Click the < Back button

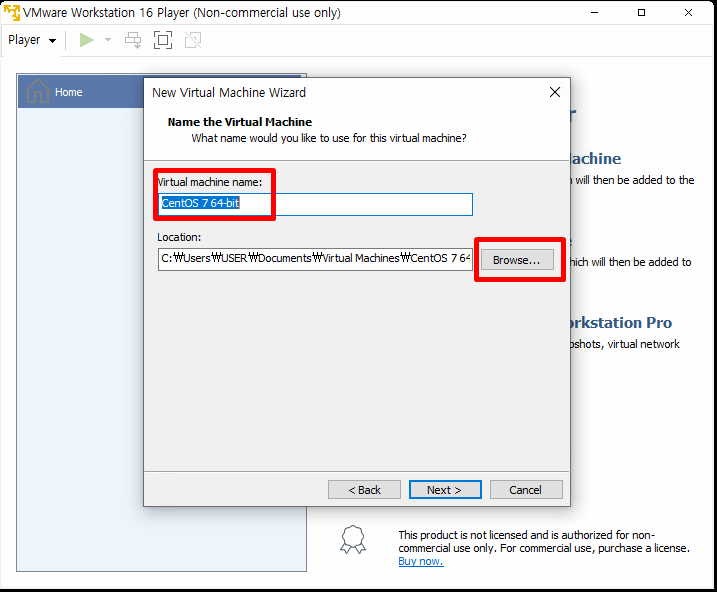[x=364, y=490]
